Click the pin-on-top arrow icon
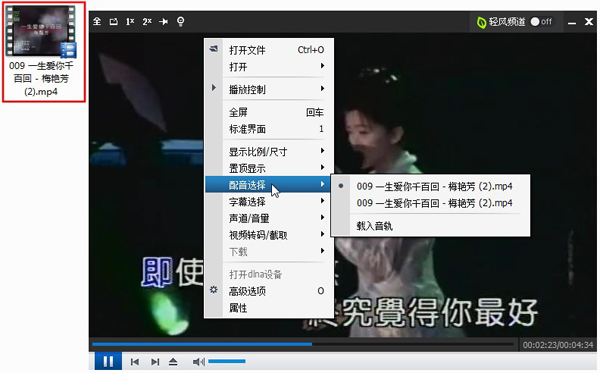 164,21
